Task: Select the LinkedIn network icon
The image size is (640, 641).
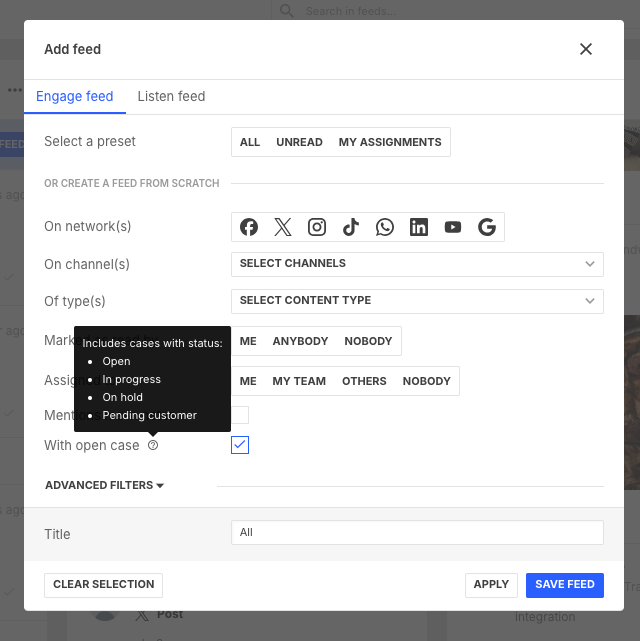Action: (419, 227)
